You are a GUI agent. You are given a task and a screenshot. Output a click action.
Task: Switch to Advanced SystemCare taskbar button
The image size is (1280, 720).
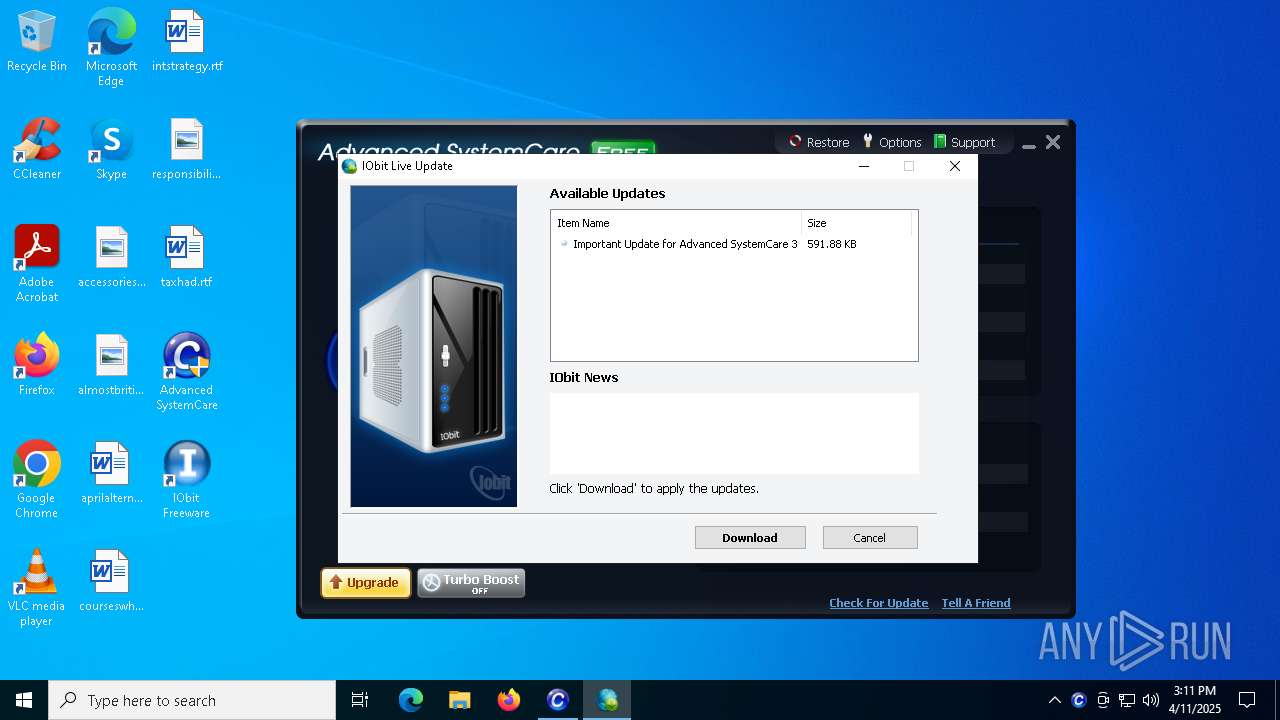(558, 700)
